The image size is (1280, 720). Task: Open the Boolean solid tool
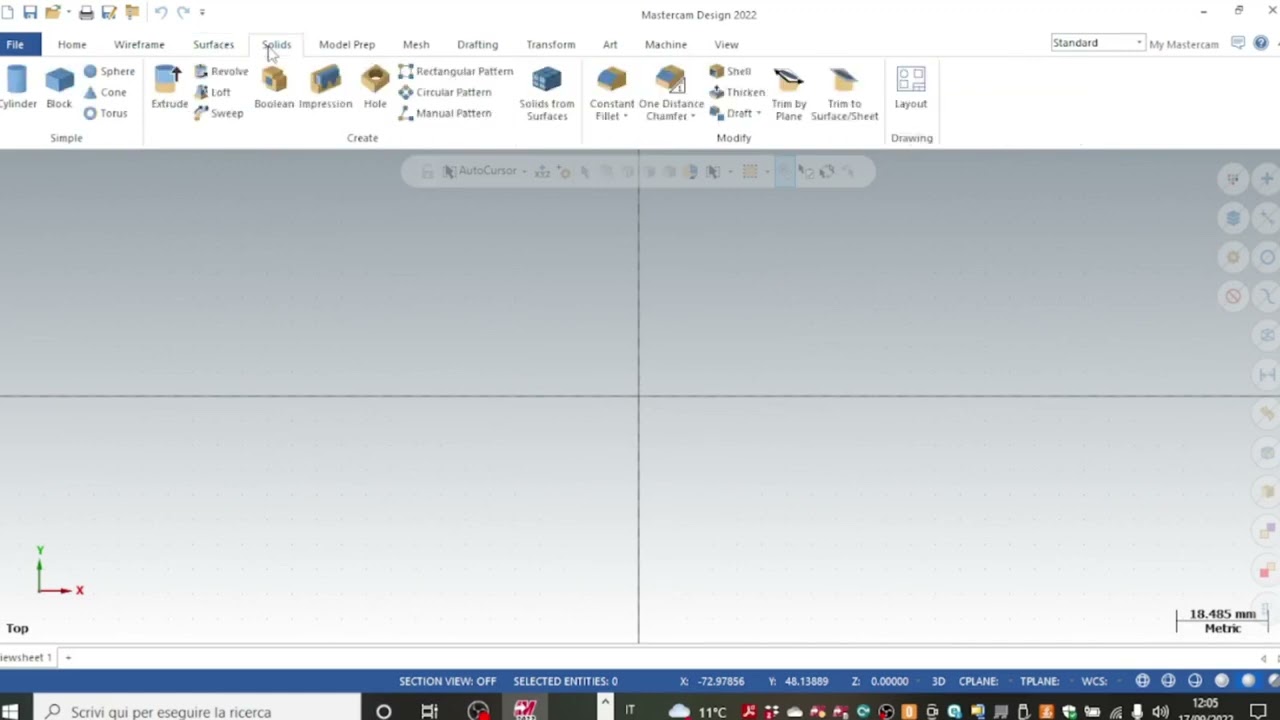(x=274, y=88)
